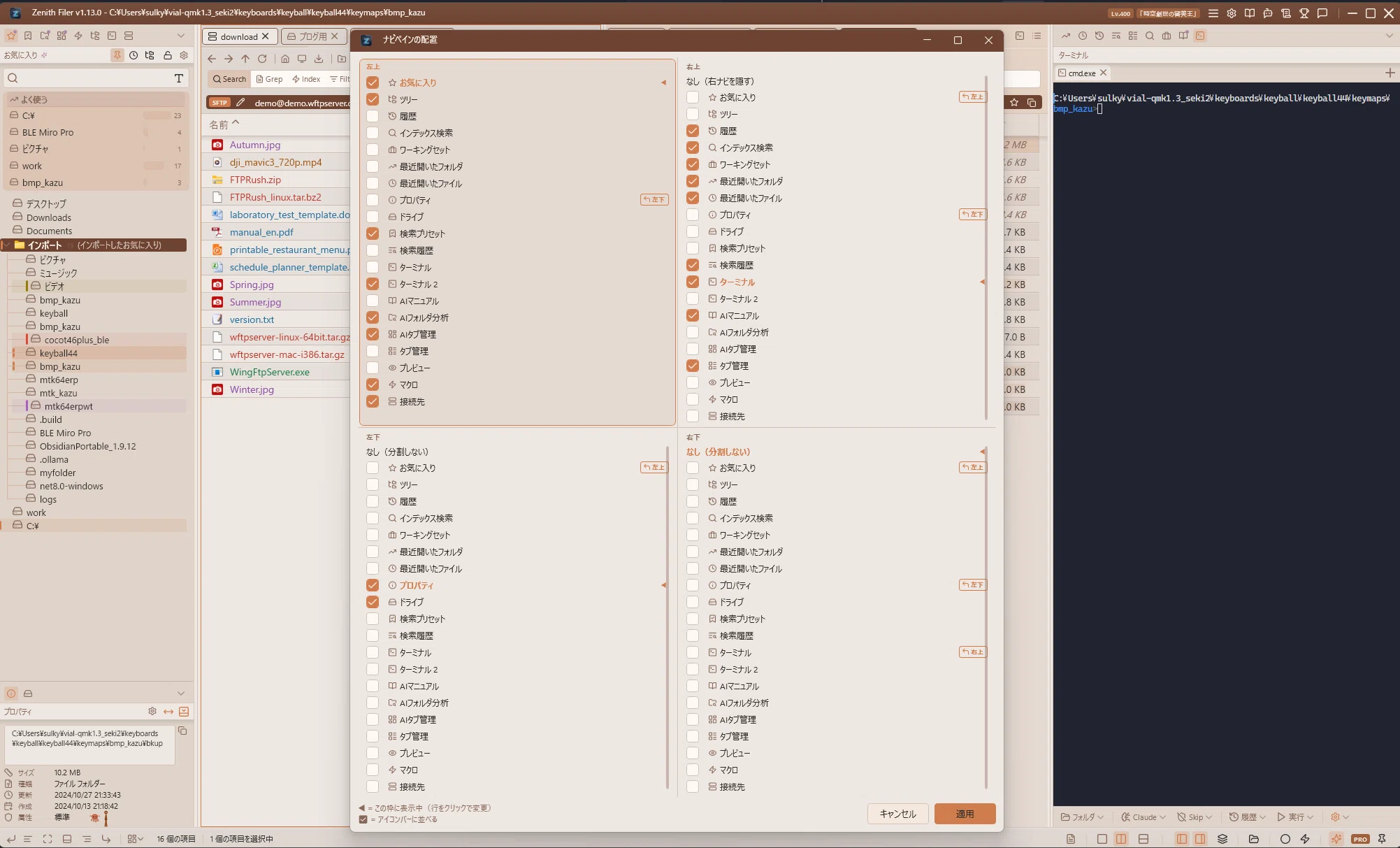Select the horizontal split layout icon in the status bar
This screenshot has width=1400, height=848.
click(1143, 839)
